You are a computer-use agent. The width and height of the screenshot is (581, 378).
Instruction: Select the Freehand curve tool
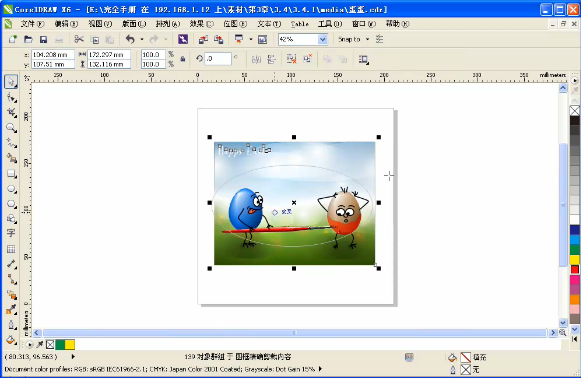(x=11, y=143)
